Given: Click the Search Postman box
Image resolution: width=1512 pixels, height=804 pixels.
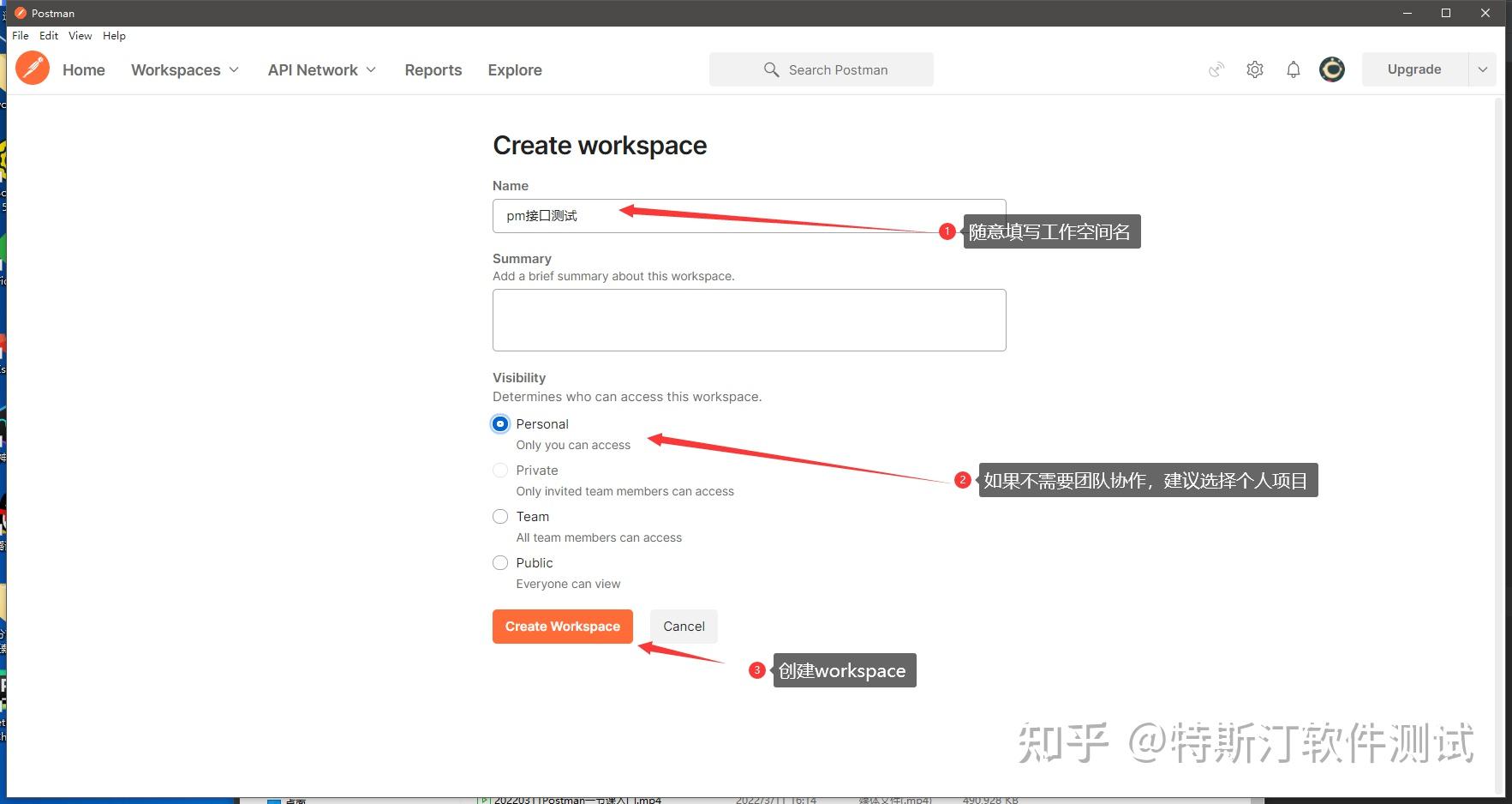Looking at the screenshot, I should point(822,69).
